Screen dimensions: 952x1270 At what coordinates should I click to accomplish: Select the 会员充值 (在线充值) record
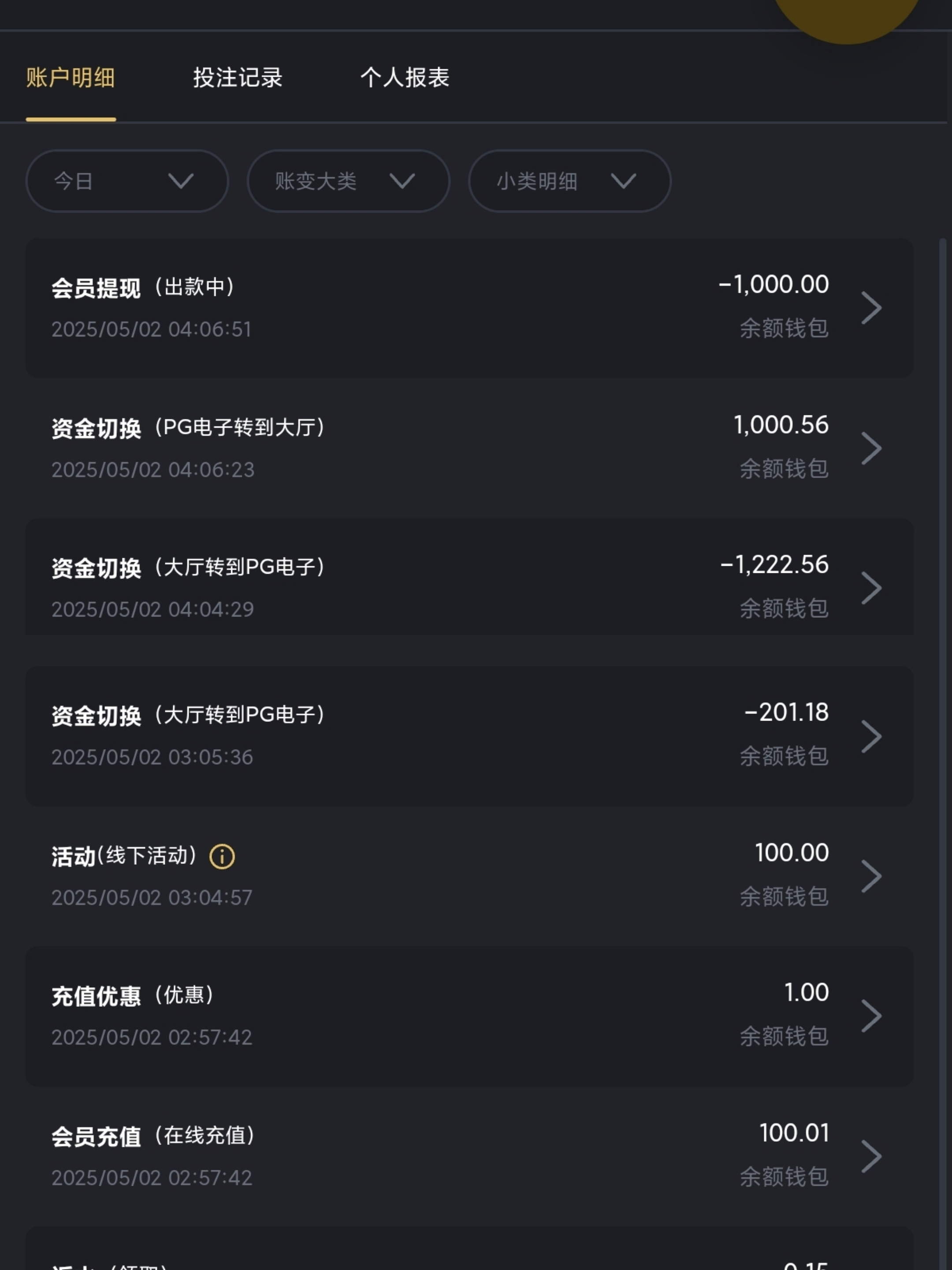coord(153,1136)
